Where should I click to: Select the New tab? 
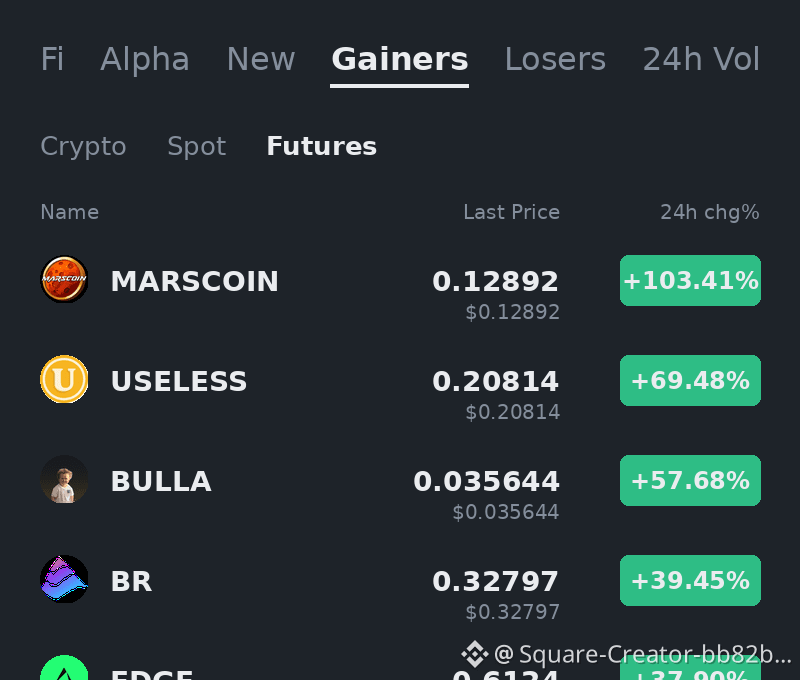[261, 59]
